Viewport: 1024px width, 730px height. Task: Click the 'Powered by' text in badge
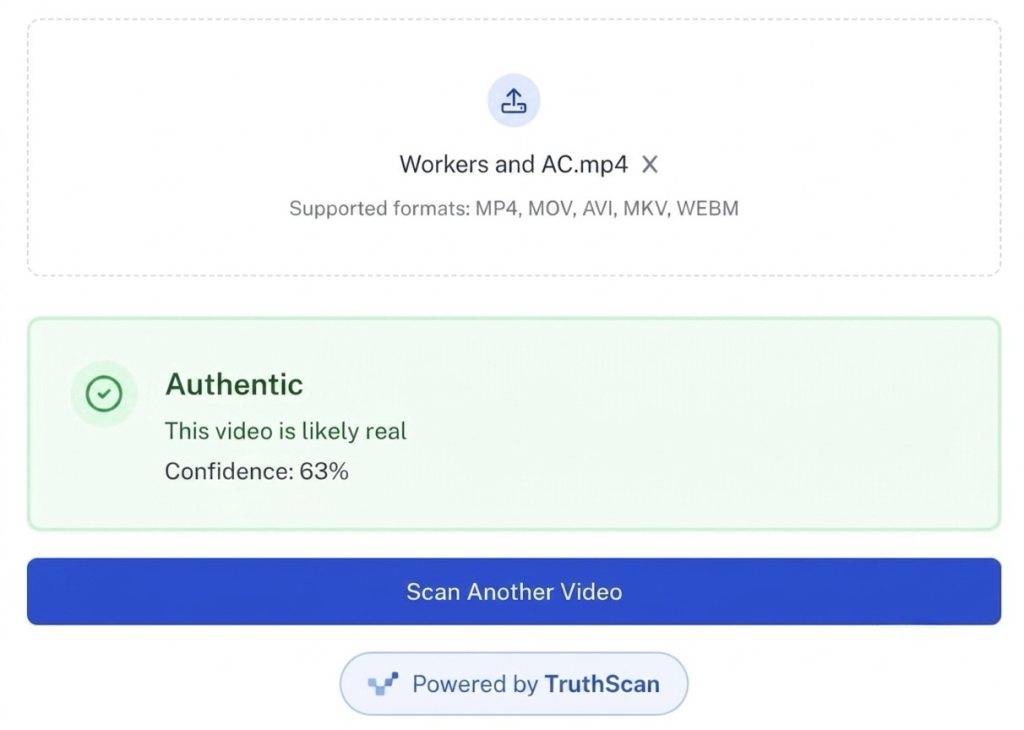coord(475,684)
